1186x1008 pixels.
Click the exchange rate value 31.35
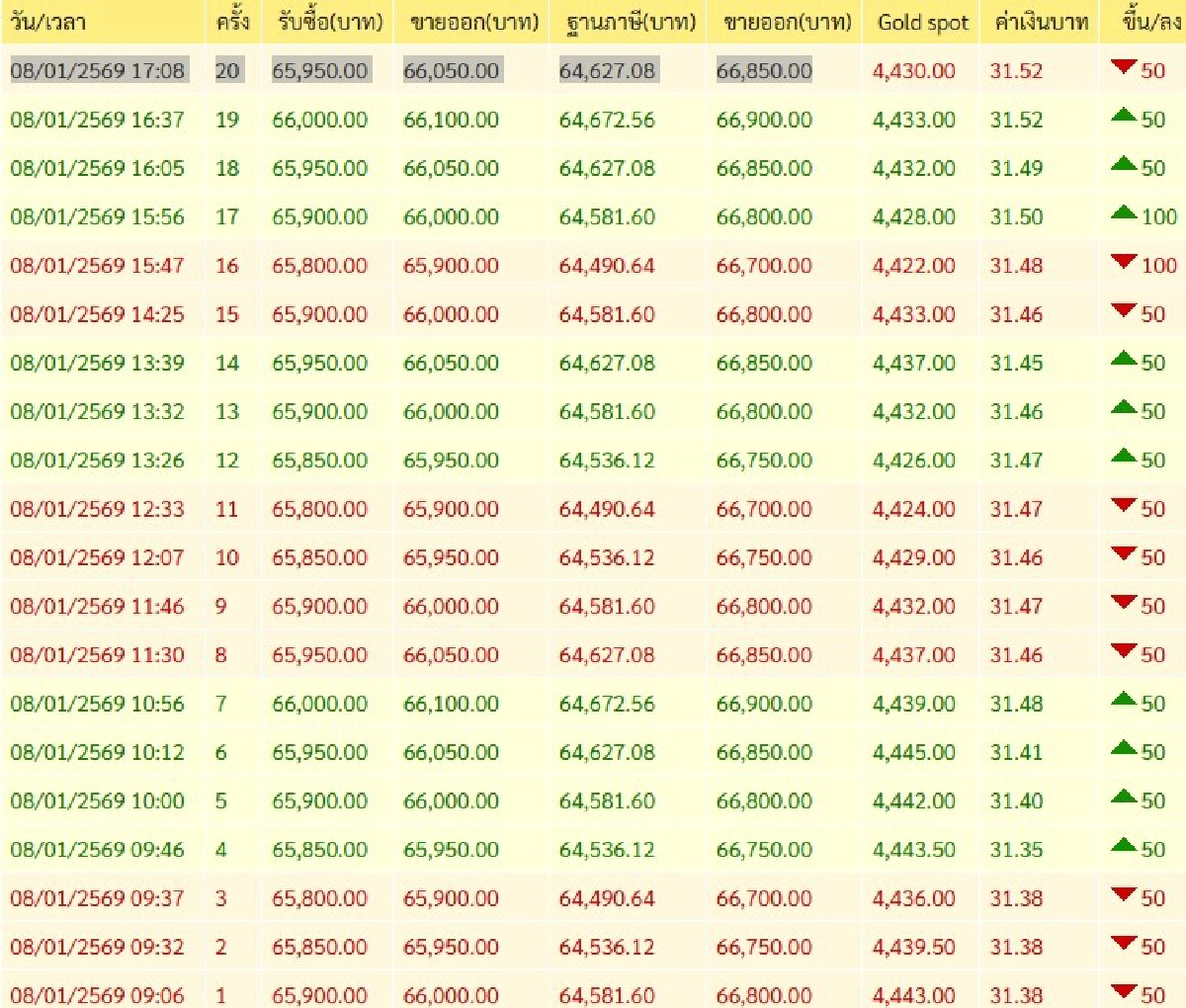point(1016,850)
